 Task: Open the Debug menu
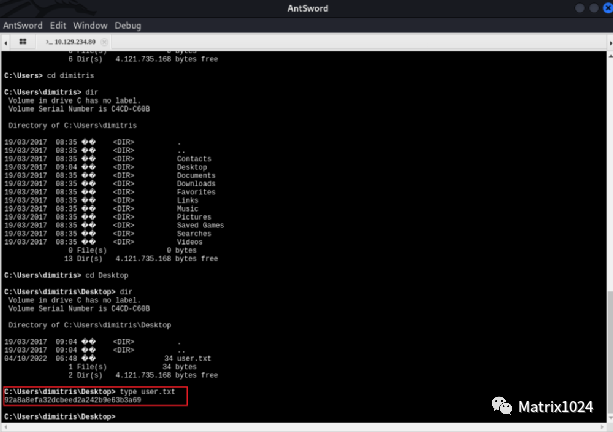(128, 26)
